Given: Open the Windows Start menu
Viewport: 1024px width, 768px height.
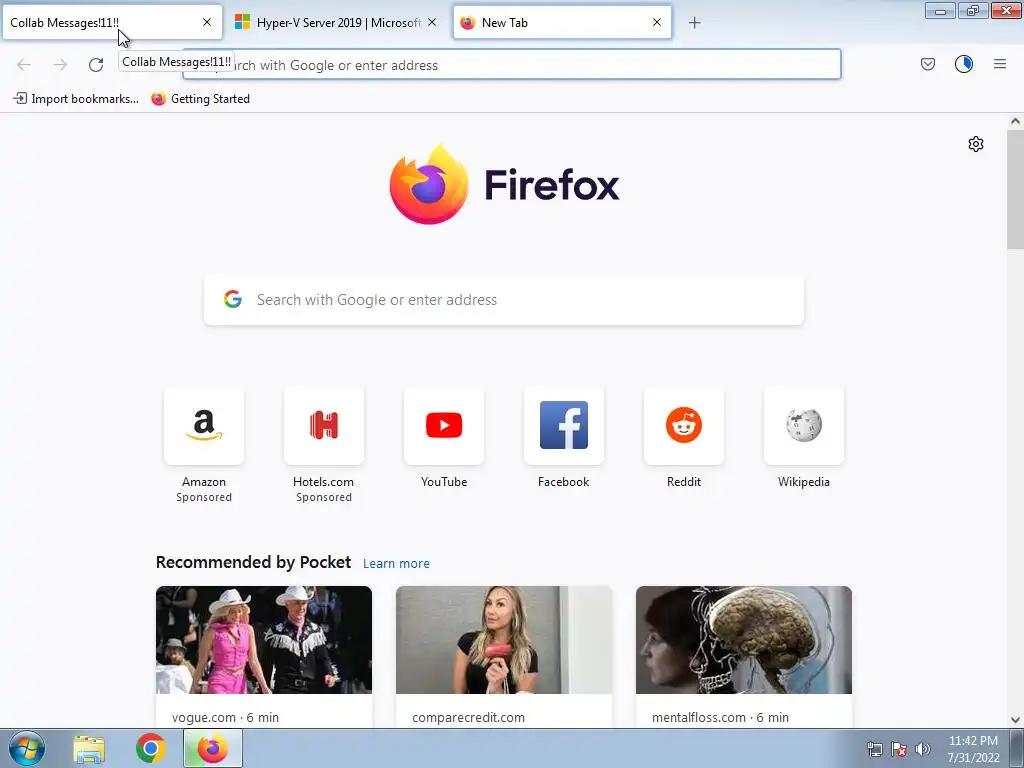Looking at the screenshot, I should (27, 748).
